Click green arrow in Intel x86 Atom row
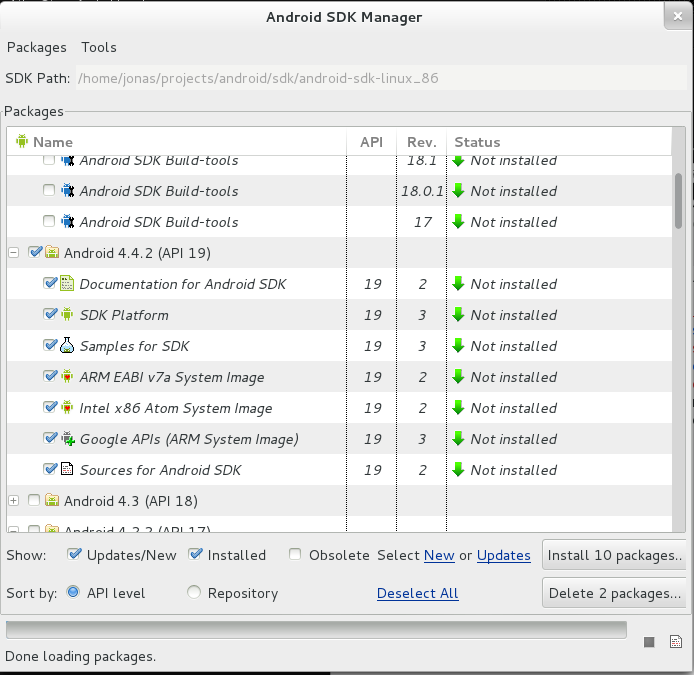The height and width of the screenshot is (675, 694). tap(459, 407)
